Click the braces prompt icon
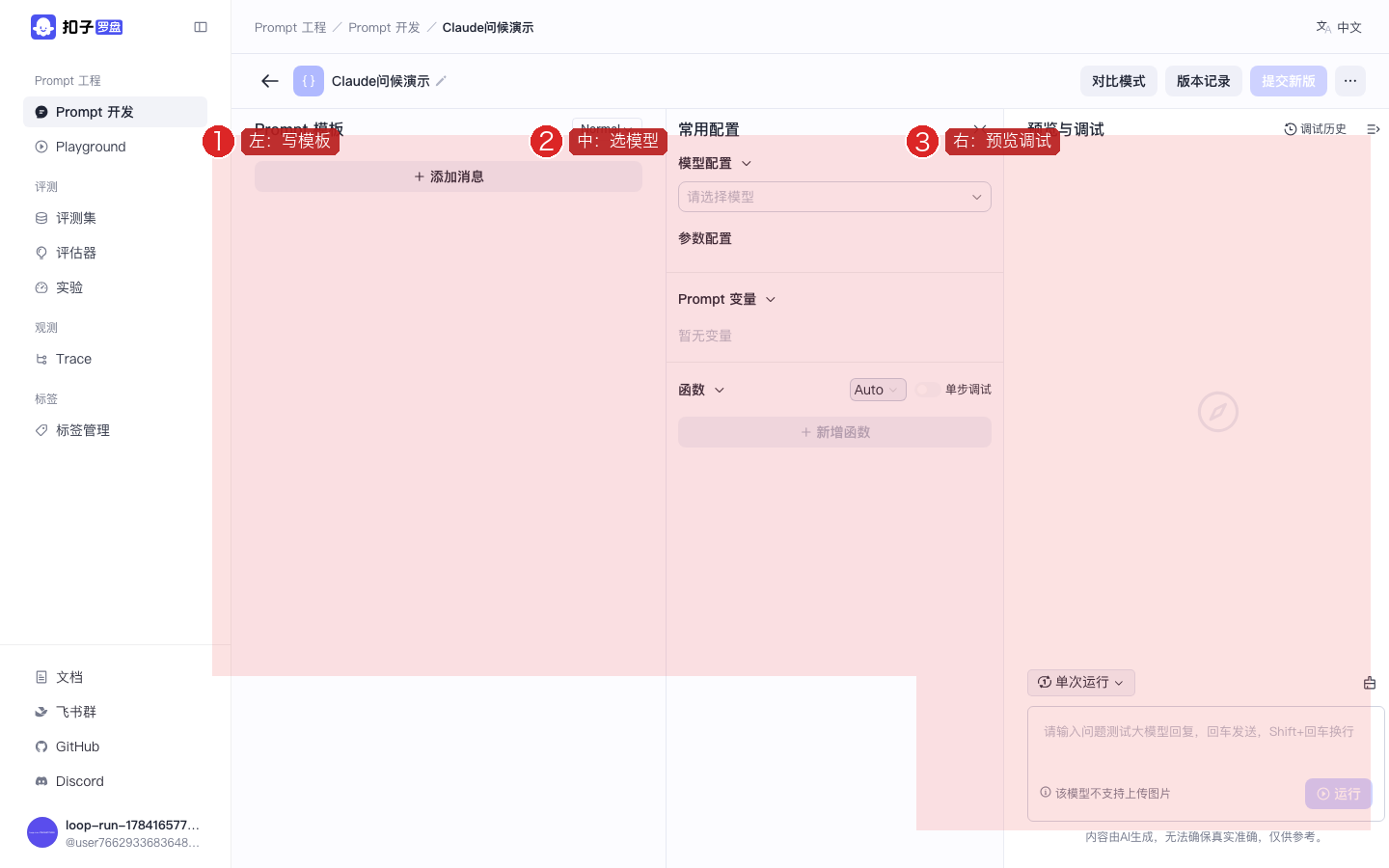This screenshot has height=868, width=1389. click(309, 81)
